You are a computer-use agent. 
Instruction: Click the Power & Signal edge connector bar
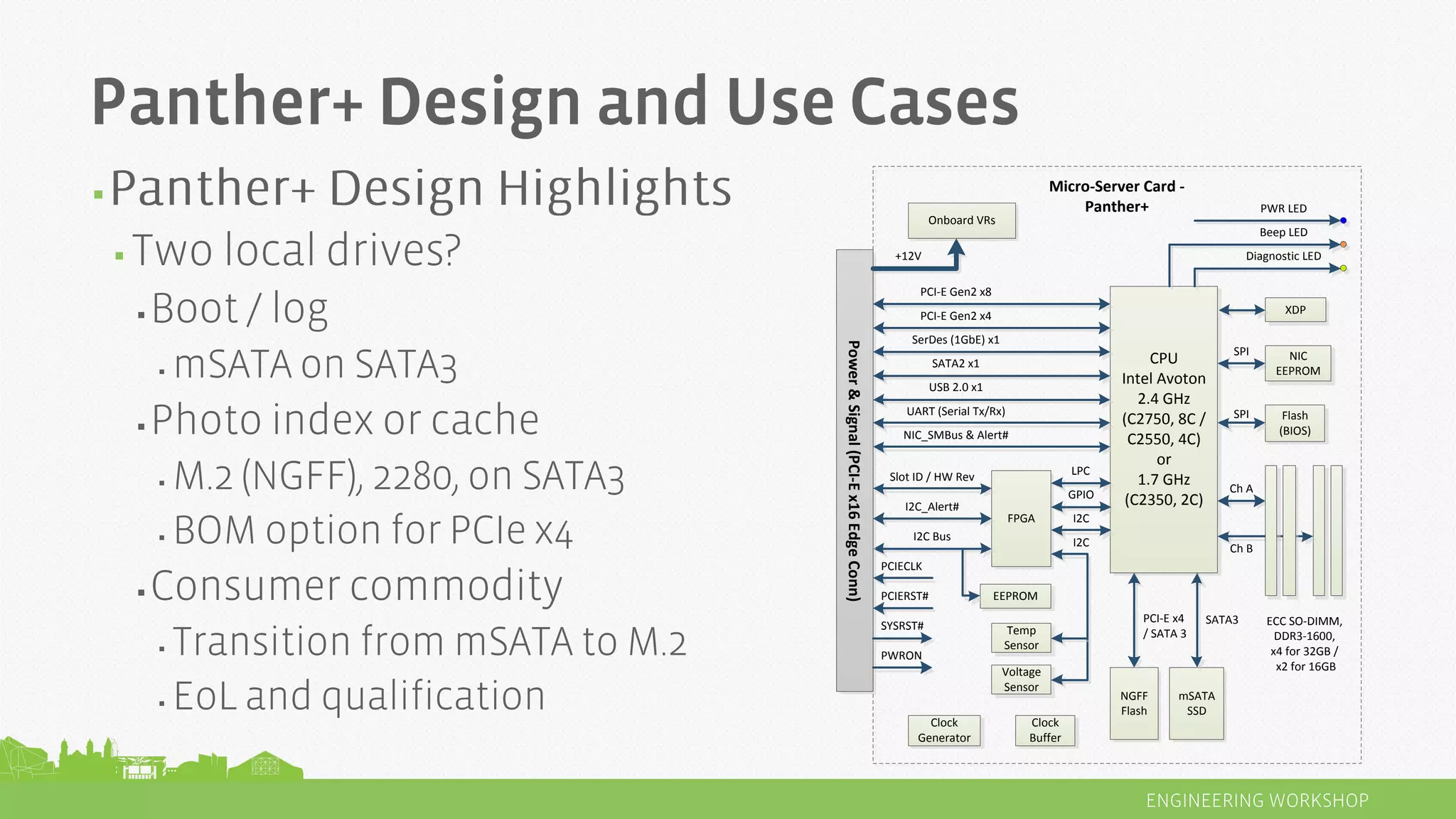click(854, 470)
